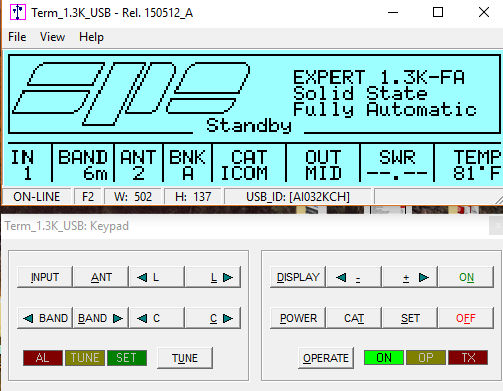Decrease capacitance with left C button

click(157, 318)
